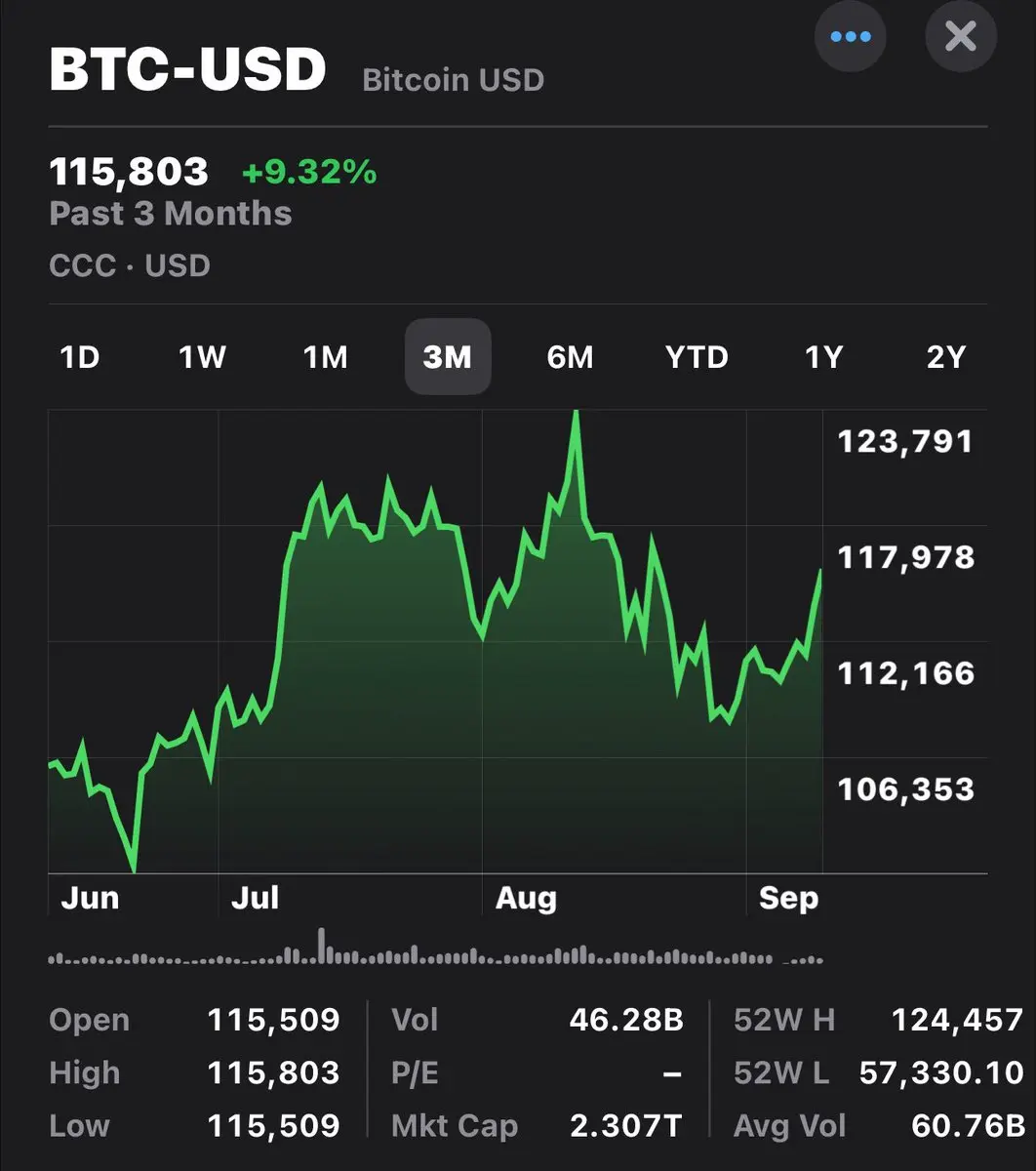The image size is (1036, 1171).
Task: Tap the BTC-USD ticker title
Action: coord(187,70)
